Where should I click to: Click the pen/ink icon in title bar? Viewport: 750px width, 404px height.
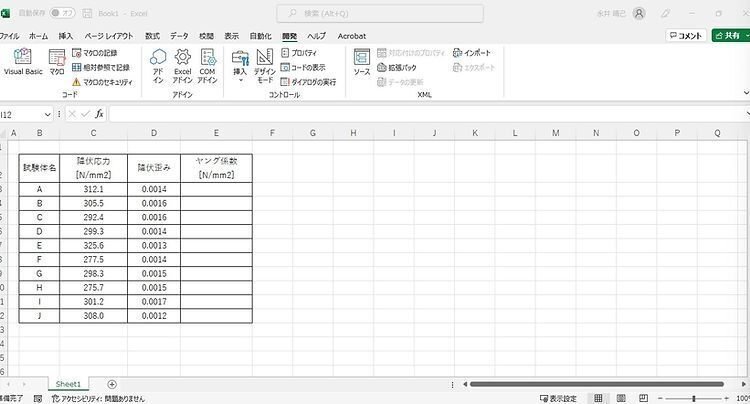point(665,13)
